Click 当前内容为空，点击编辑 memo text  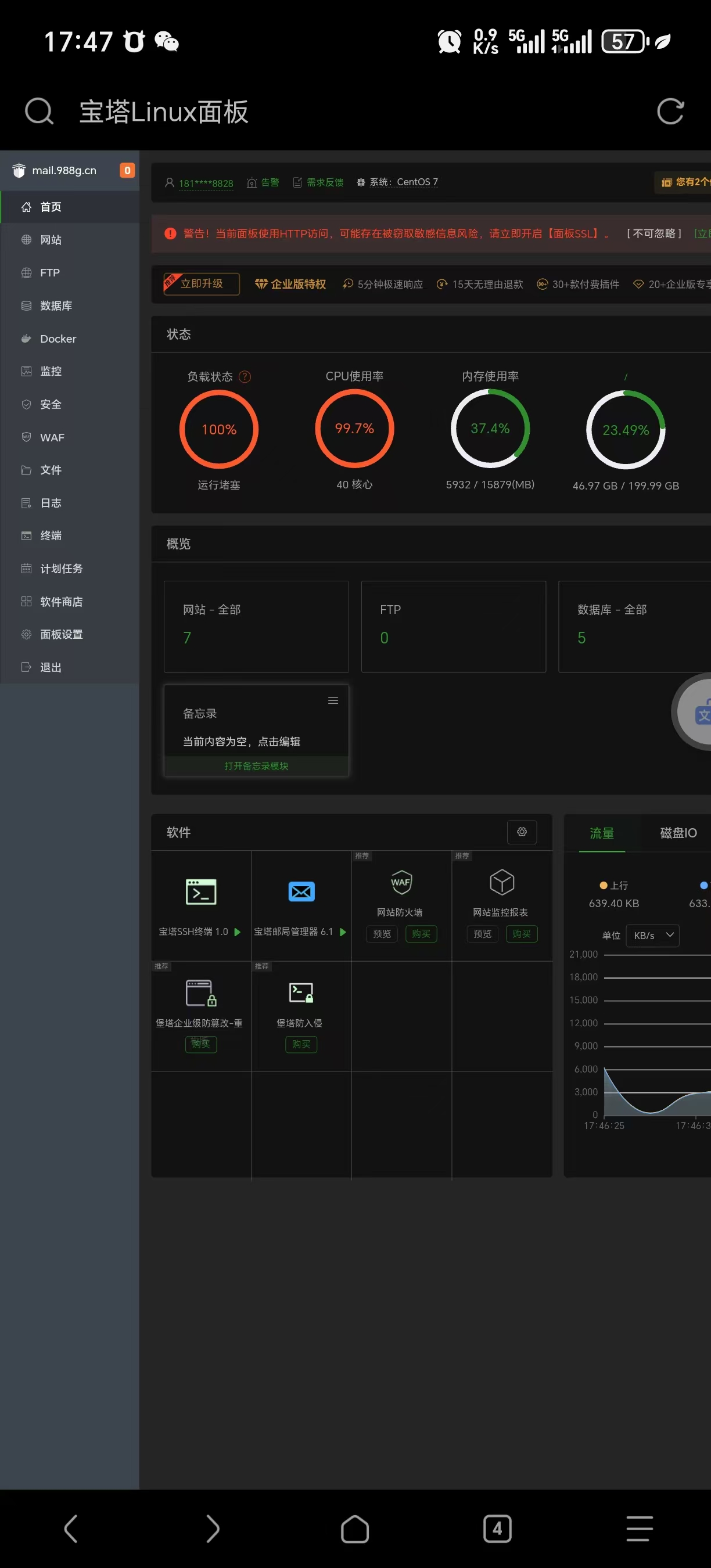tap(242, 742)
